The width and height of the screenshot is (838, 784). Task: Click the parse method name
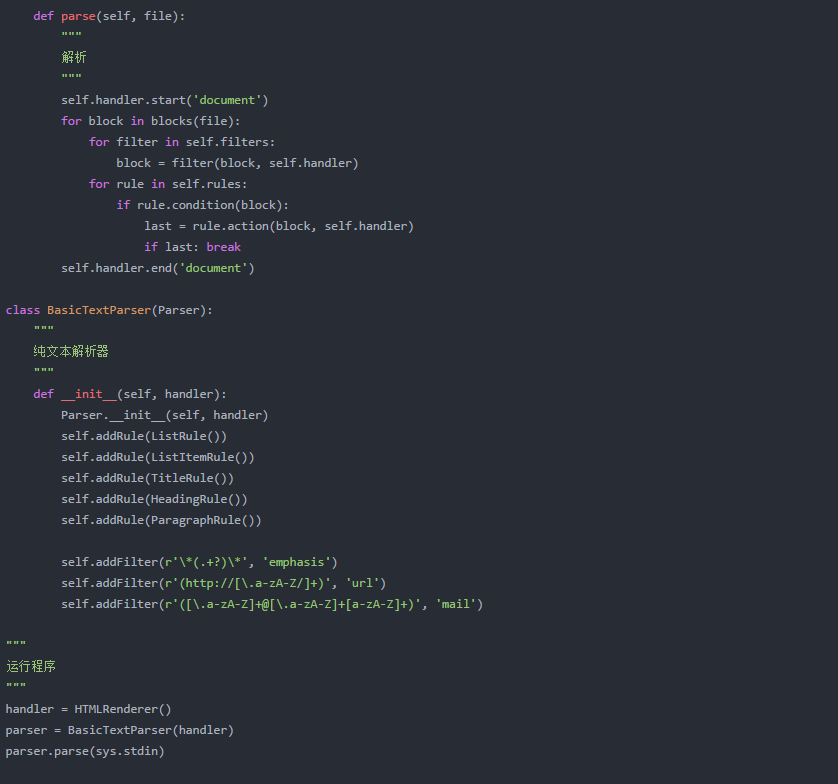coord(78,15)
